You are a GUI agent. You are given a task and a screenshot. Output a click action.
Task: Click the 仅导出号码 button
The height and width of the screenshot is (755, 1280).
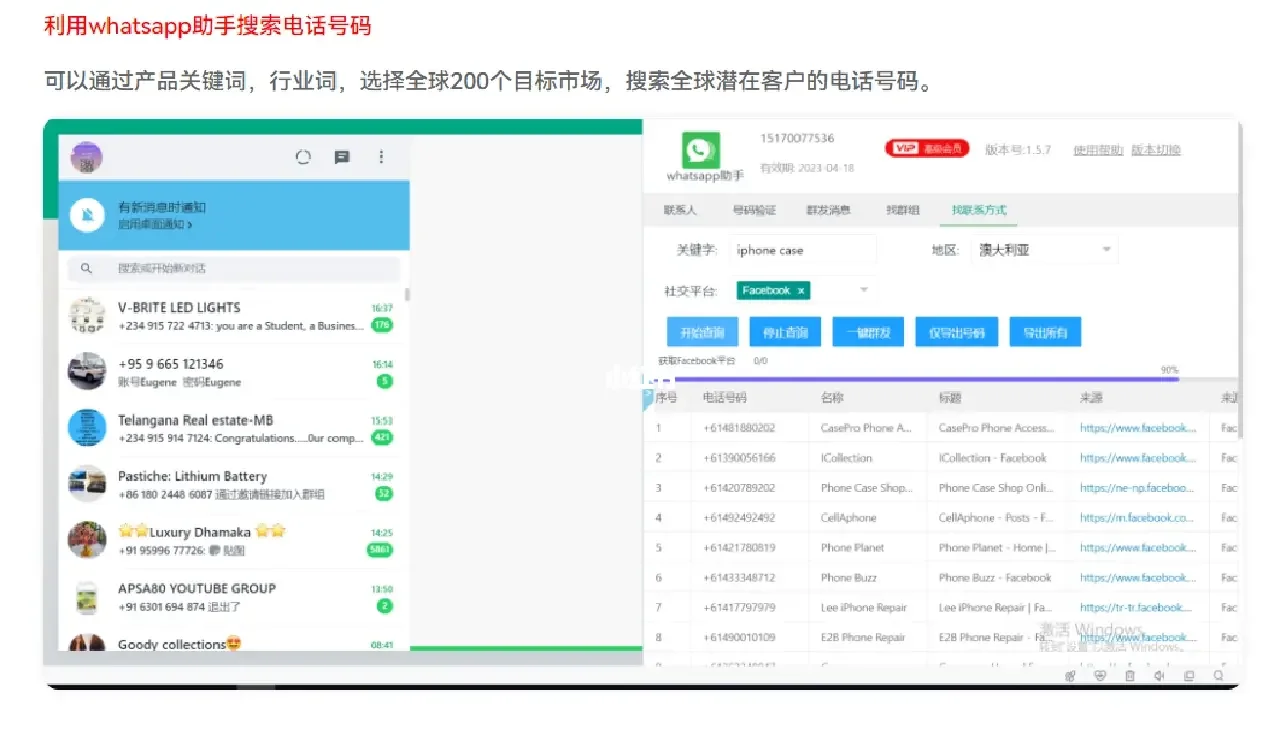click(957, 333)
